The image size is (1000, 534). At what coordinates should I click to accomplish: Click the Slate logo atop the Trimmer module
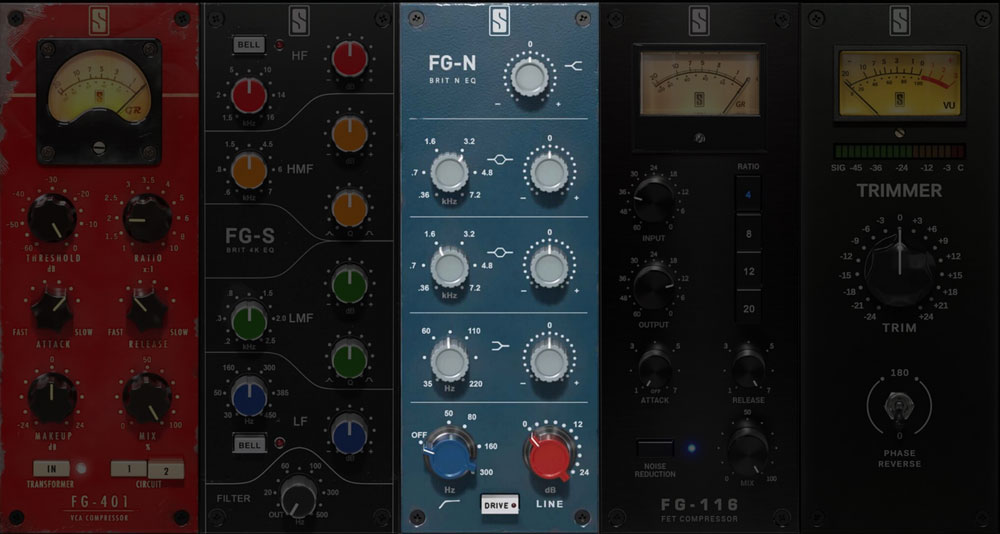click(900, 21)
